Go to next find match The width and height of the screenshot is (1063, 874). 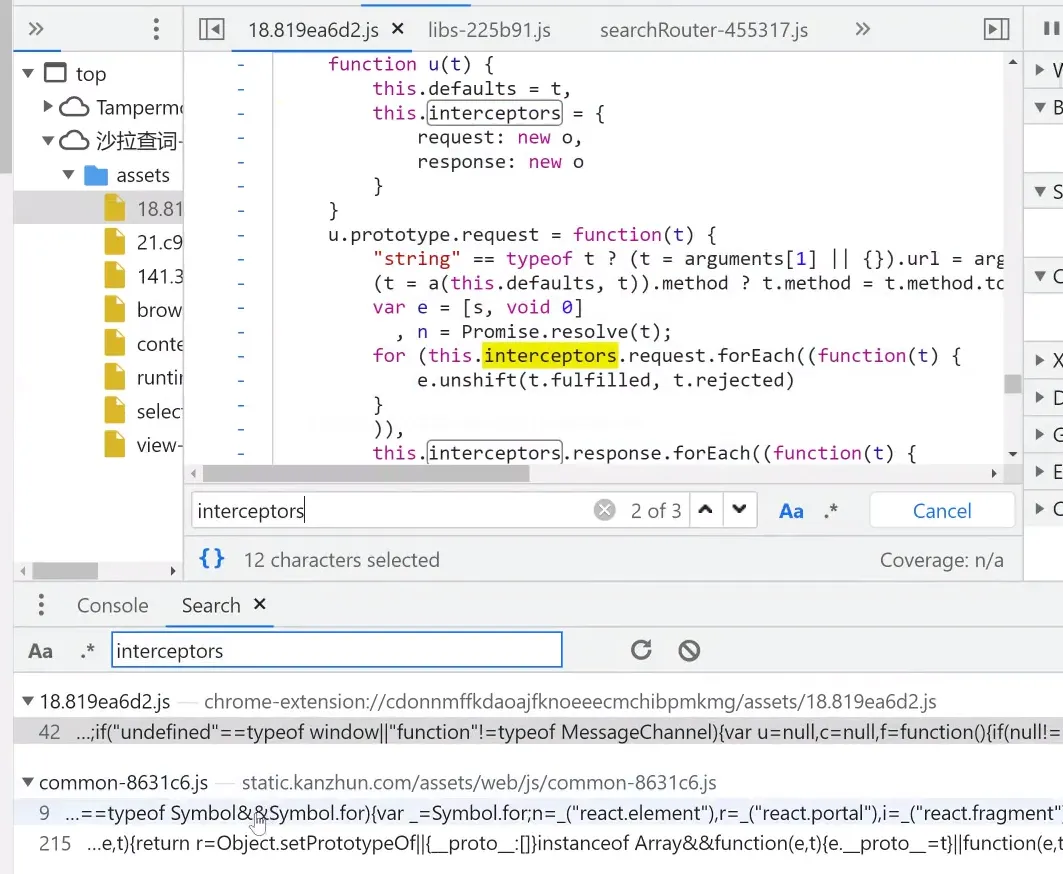(740, 509)
